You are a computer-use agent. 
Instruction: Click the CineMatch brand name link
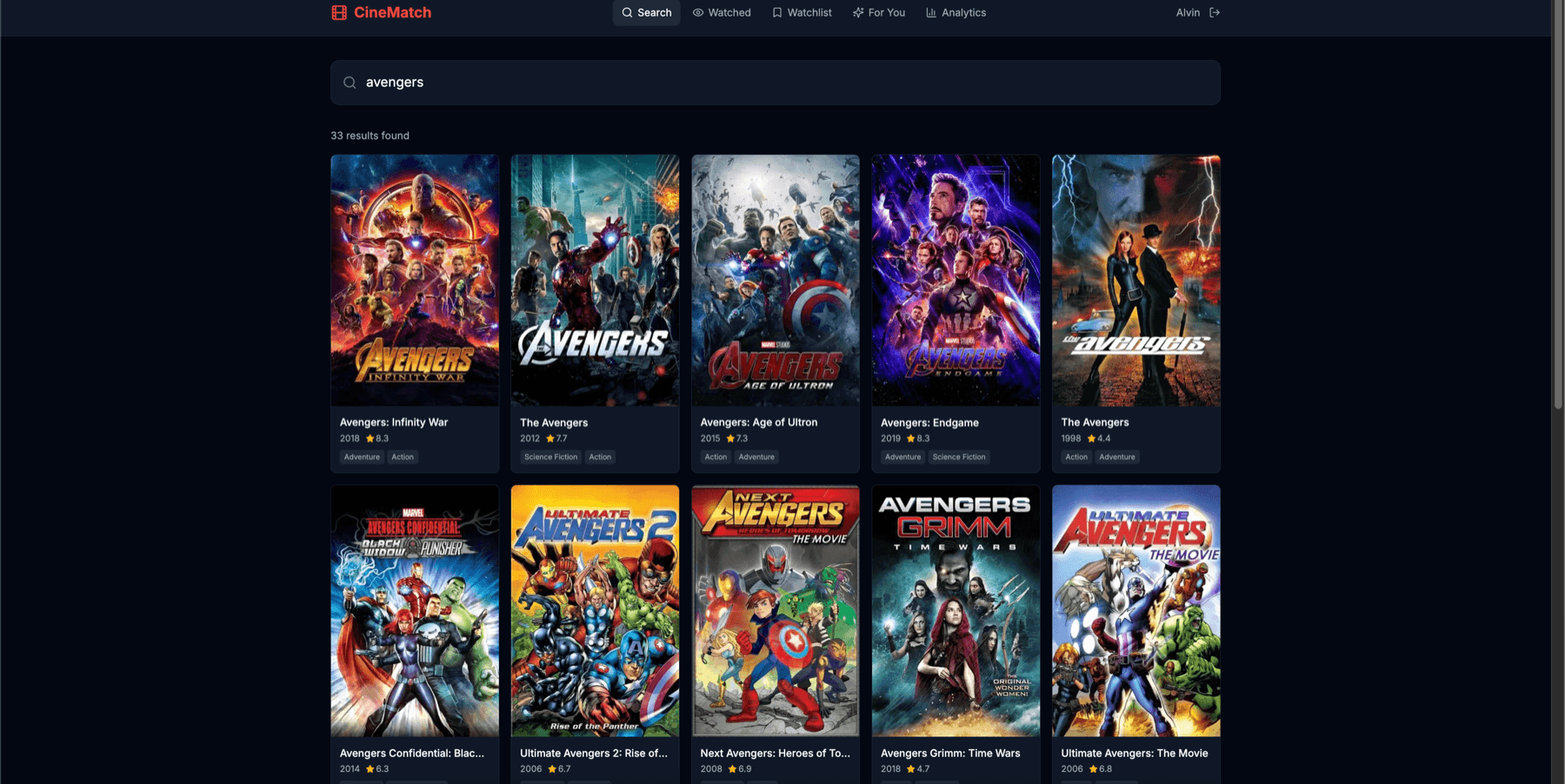[392, 12]
